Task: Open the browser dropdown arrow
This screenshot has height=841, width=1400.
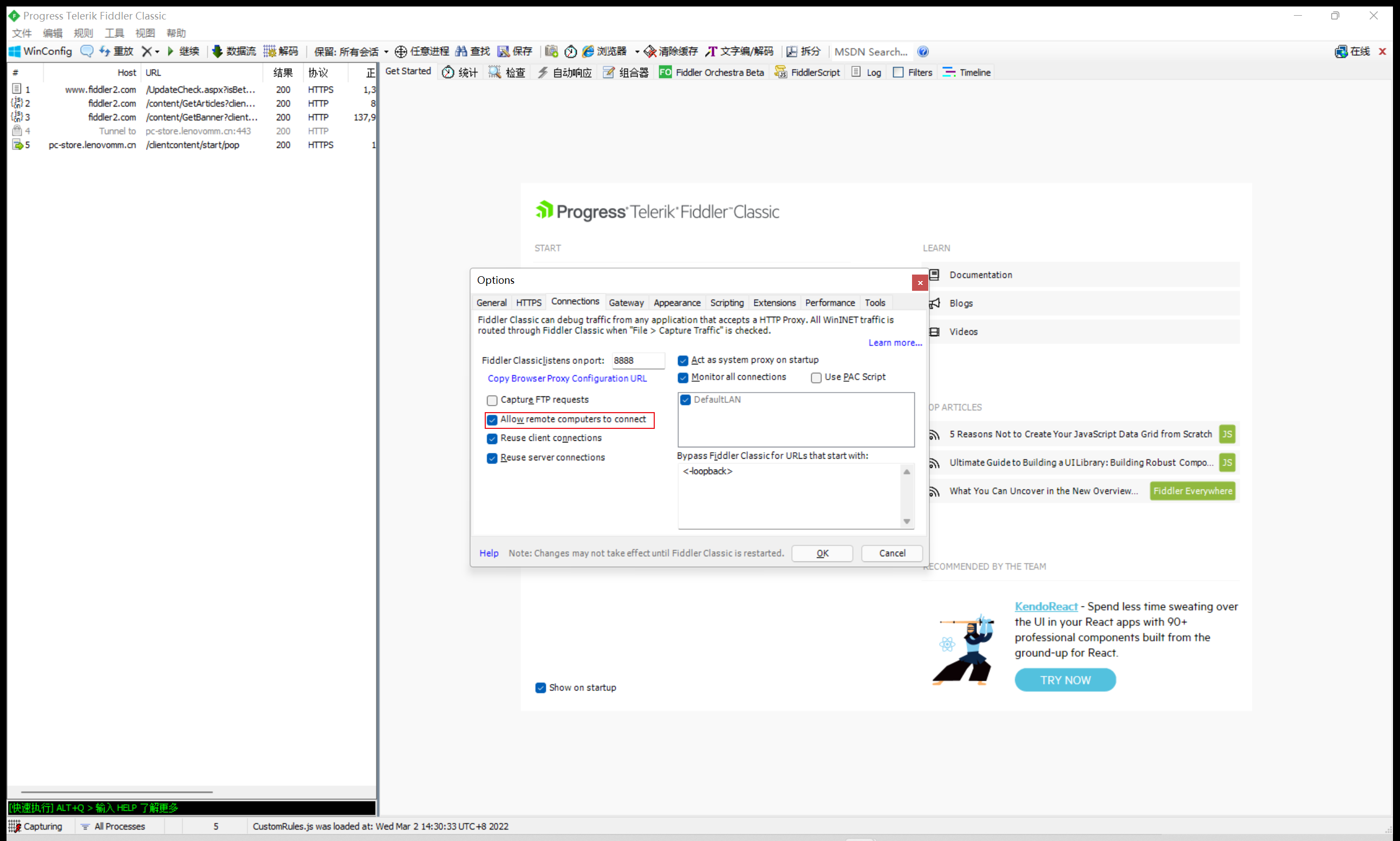Action: pyautogui.click(x=637, y=51)
